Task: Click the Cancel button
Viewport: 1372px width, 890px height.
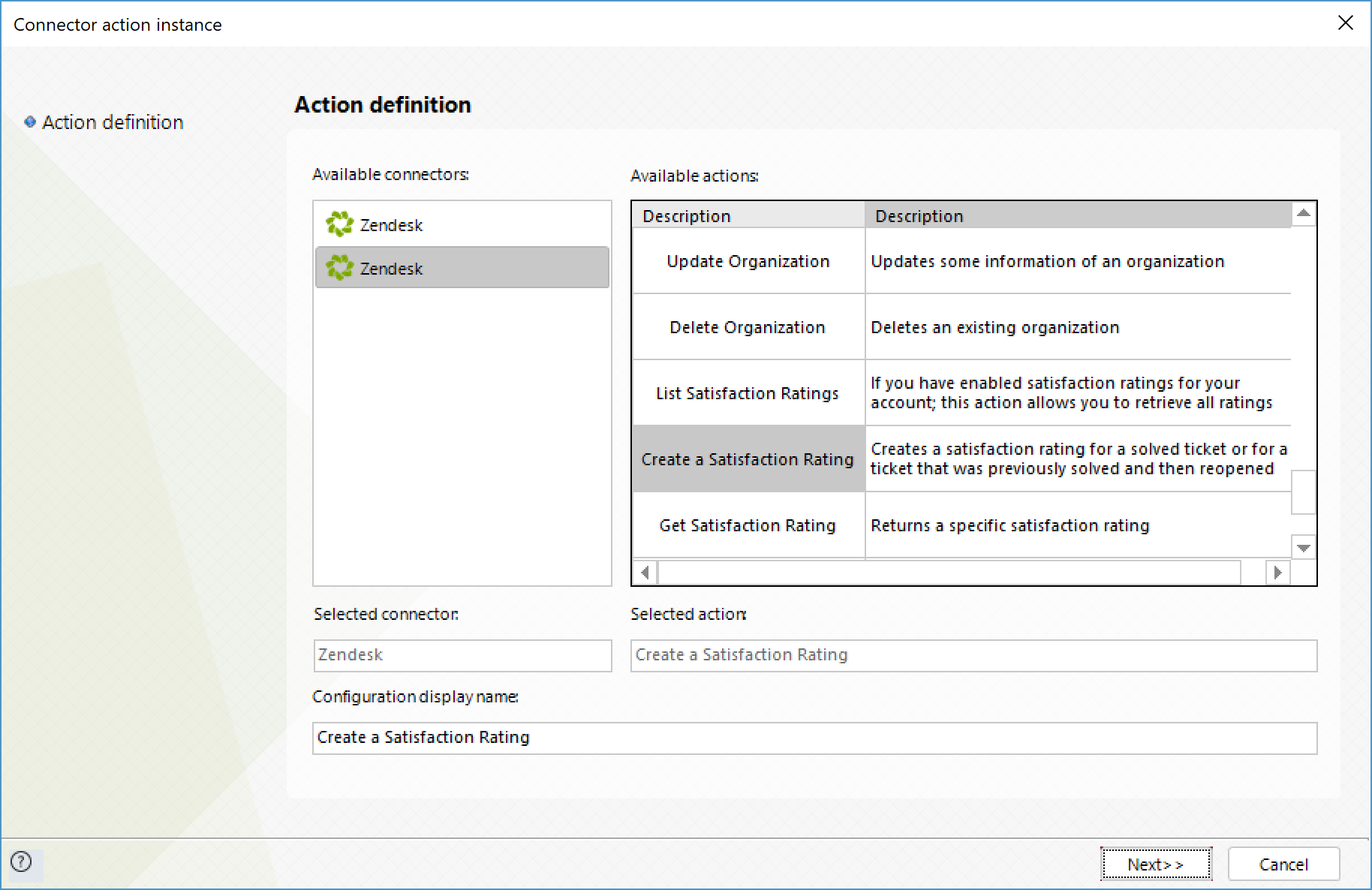Action: click(1283, 864)
